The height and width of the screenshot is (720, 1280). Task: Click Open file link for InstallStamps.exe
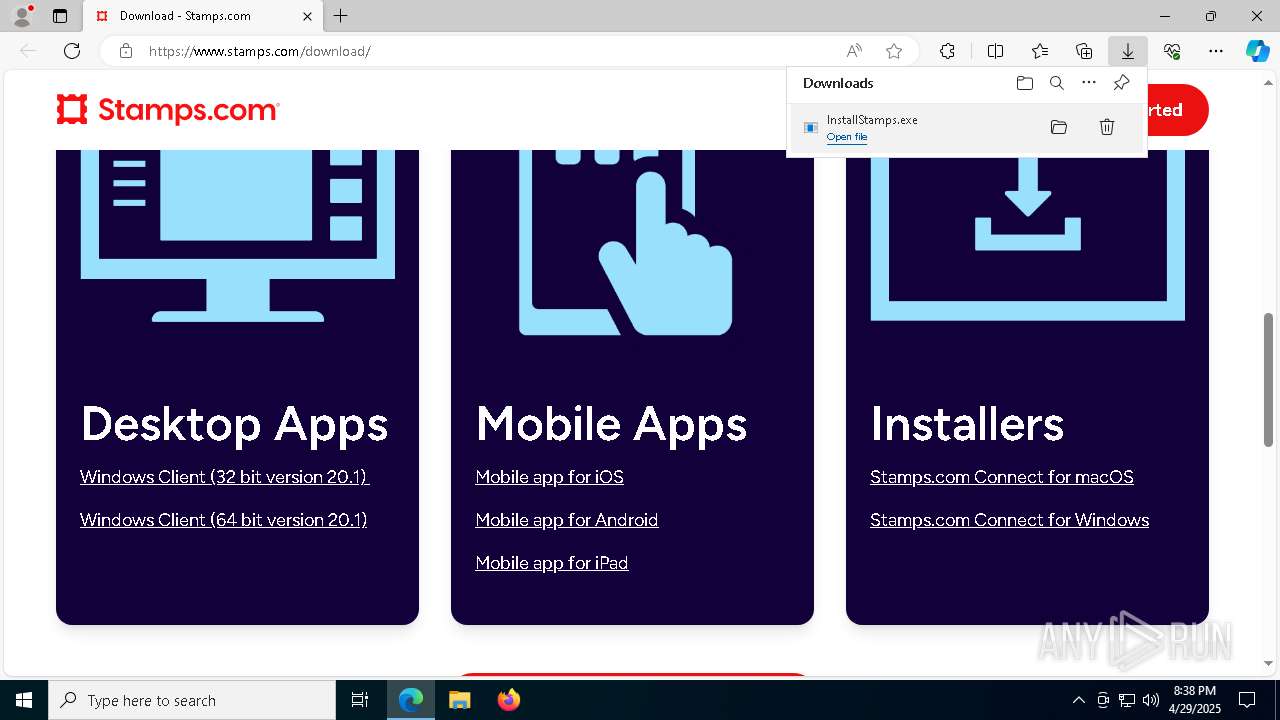(847, 137)
